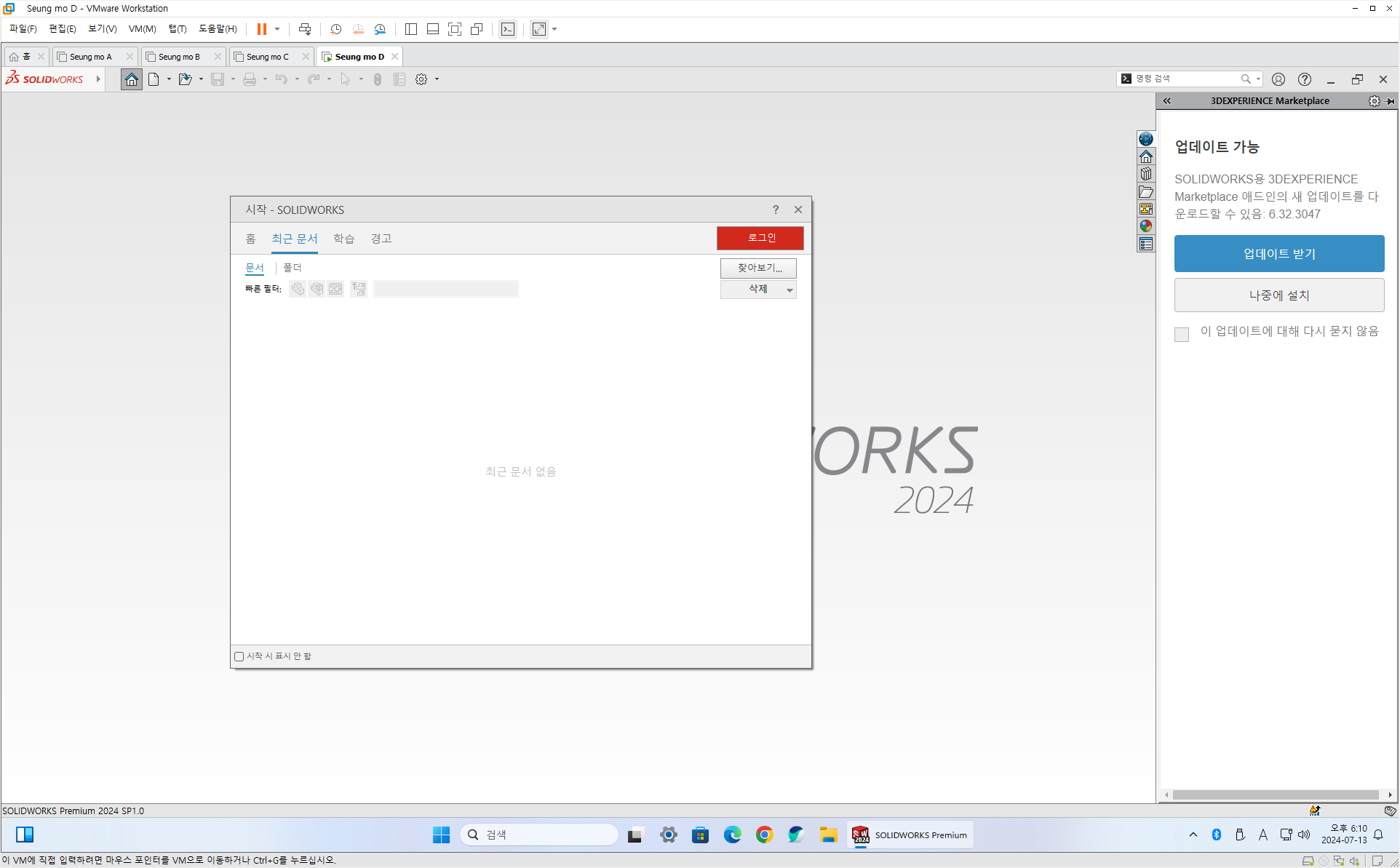Expand the 삭제 dropdown arrow

[790, 290]
